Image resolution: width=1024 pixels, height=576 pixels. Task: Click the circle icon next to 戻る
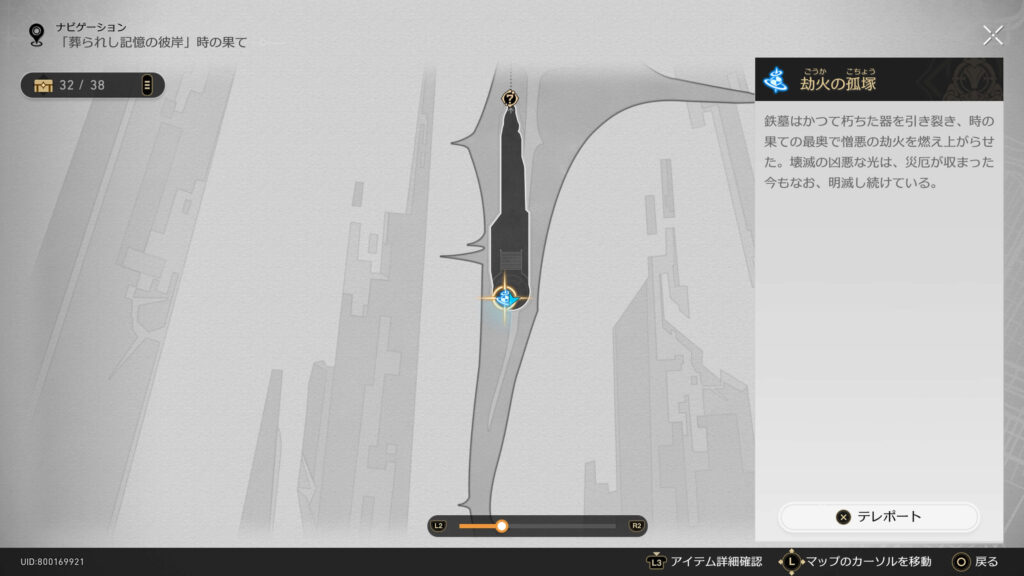point(961,562)
